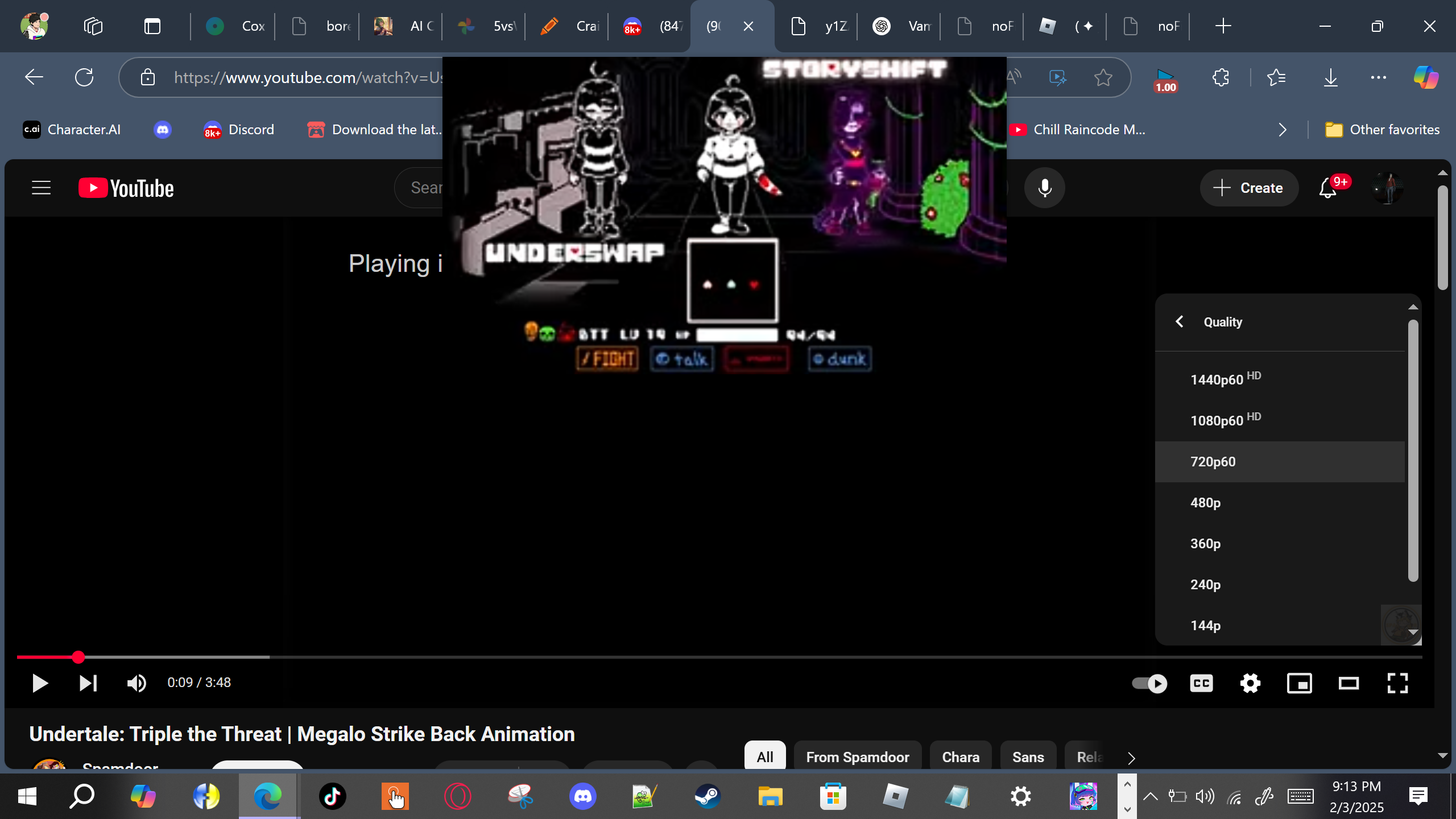Screen dimensions: 1456x819
Task: Open Download the lat.. bookmark
Action: point(375,130)
